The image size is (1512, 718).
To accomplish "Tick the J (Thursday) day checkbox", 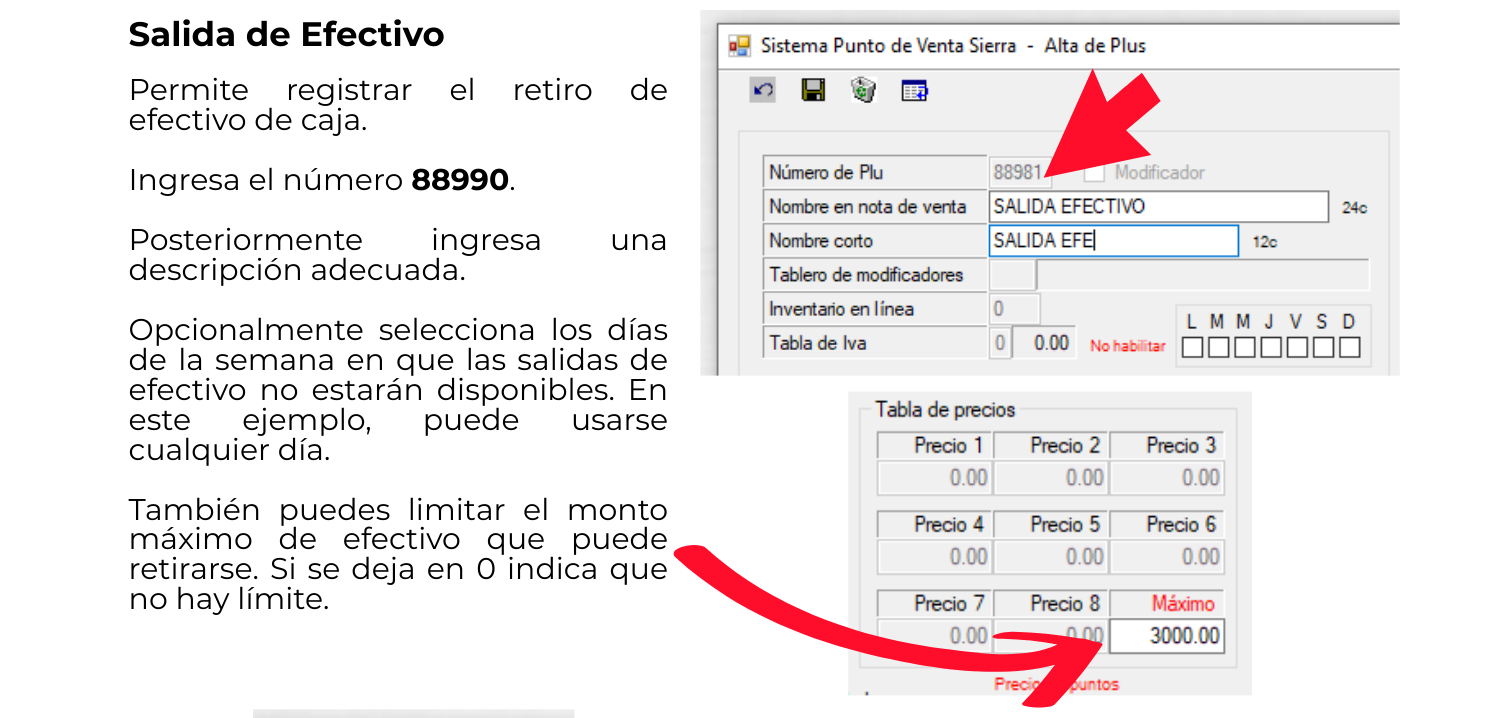I will [1270, 347].
